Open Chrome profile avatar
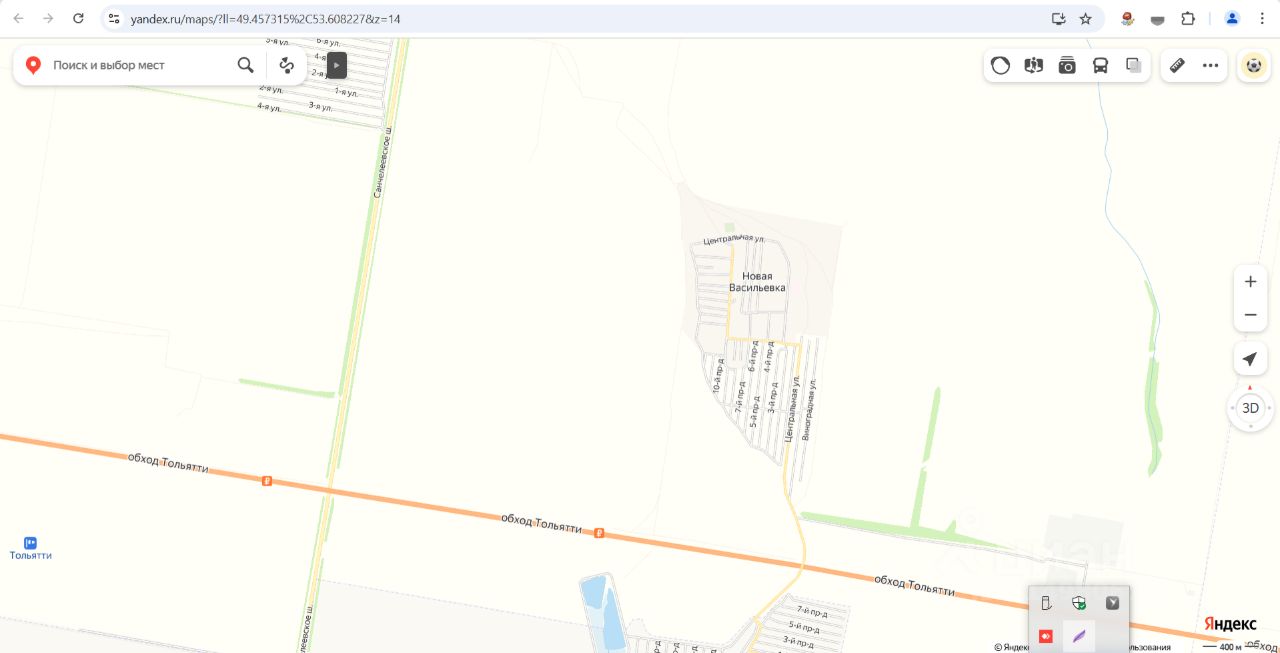This screenshot has height=653, width=1280. [x=1232, y=18]
